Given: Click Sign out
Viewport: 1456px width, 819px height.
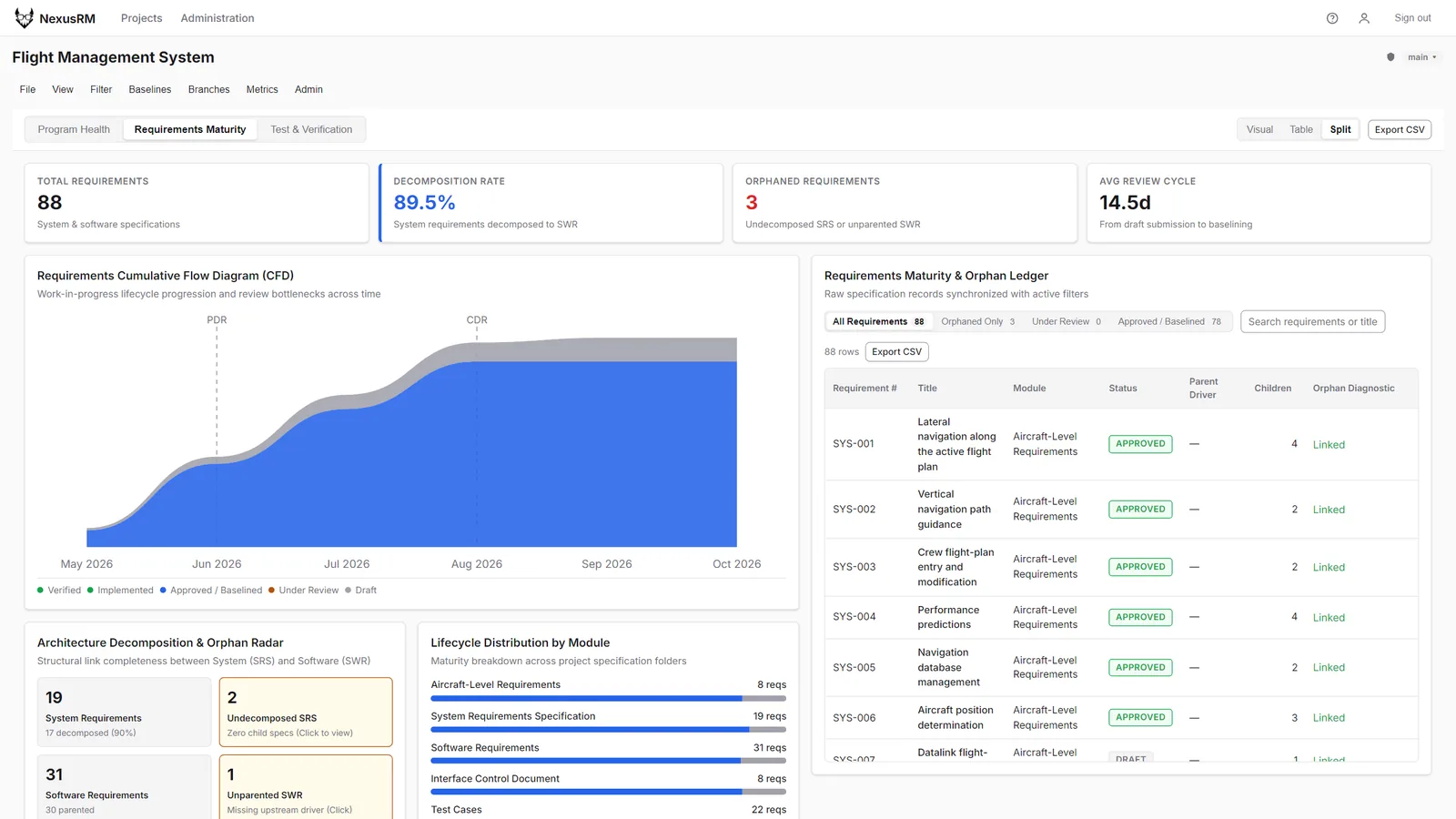Looking at the screenshot, I should tap(1412, 18).
